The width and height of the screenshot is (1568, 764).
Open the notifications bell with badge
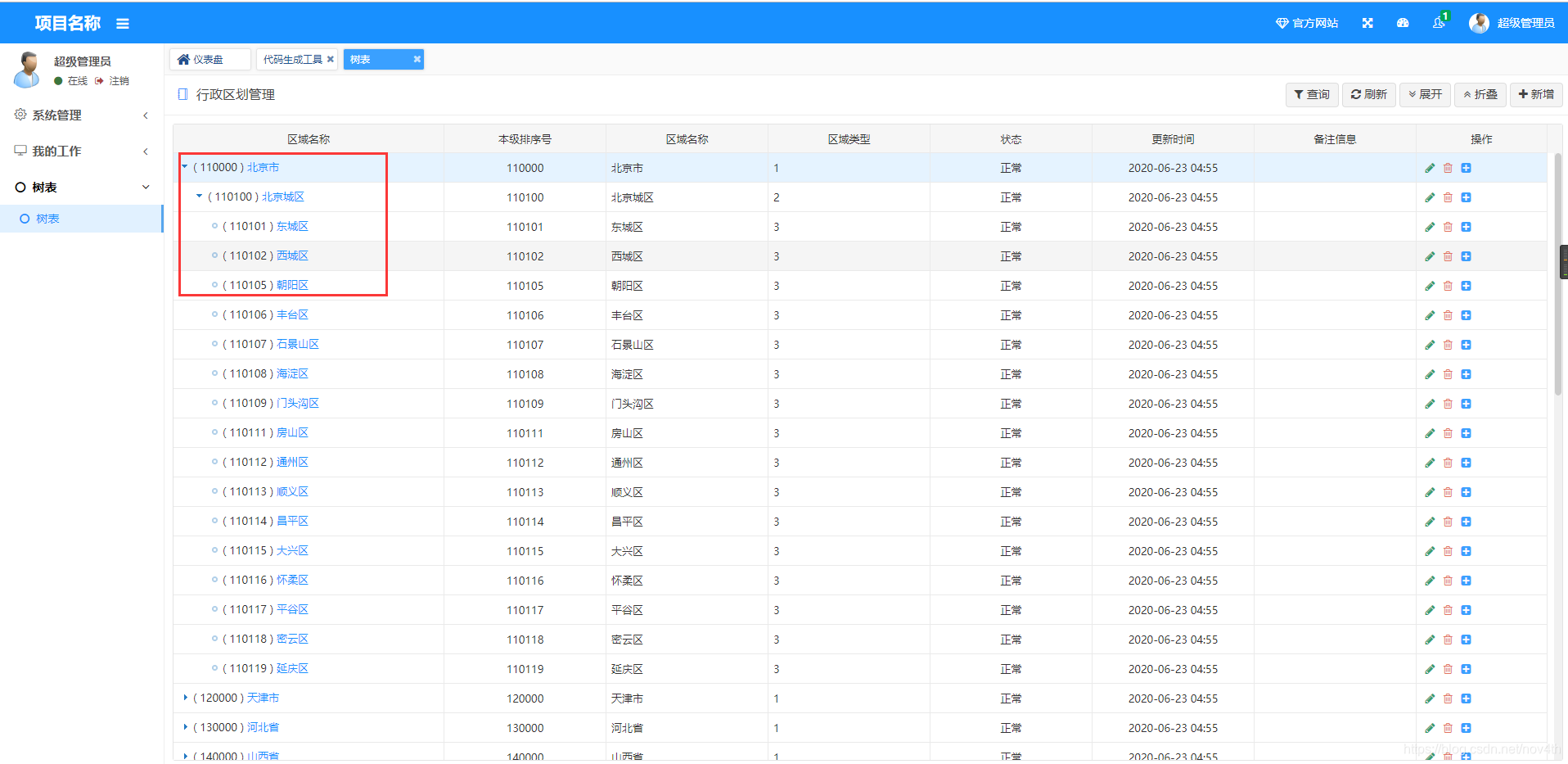click(1440, 22)
